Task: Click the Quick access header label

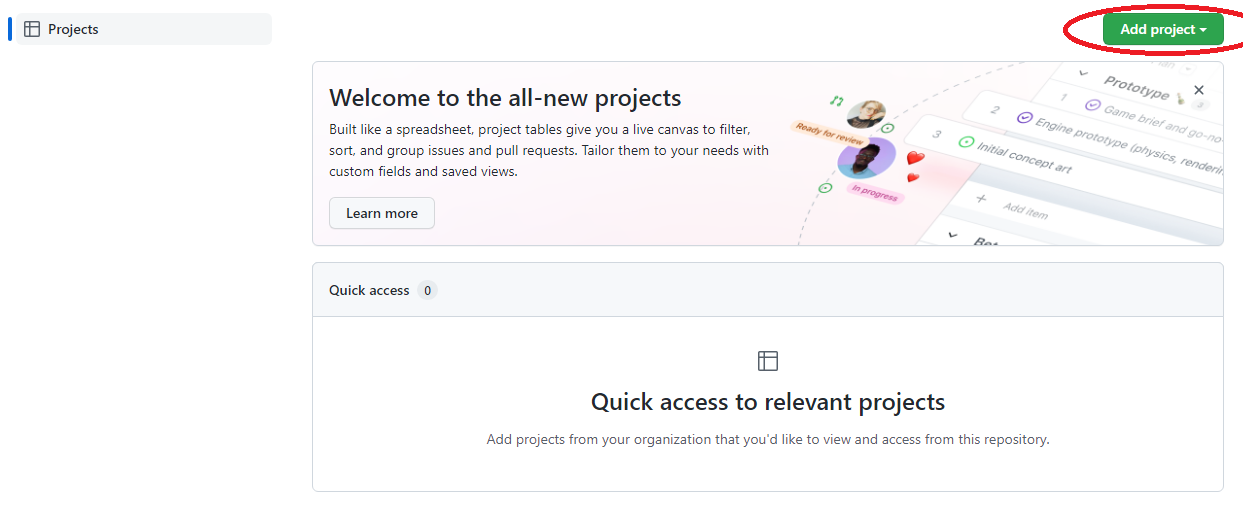Action: point(369,290)
